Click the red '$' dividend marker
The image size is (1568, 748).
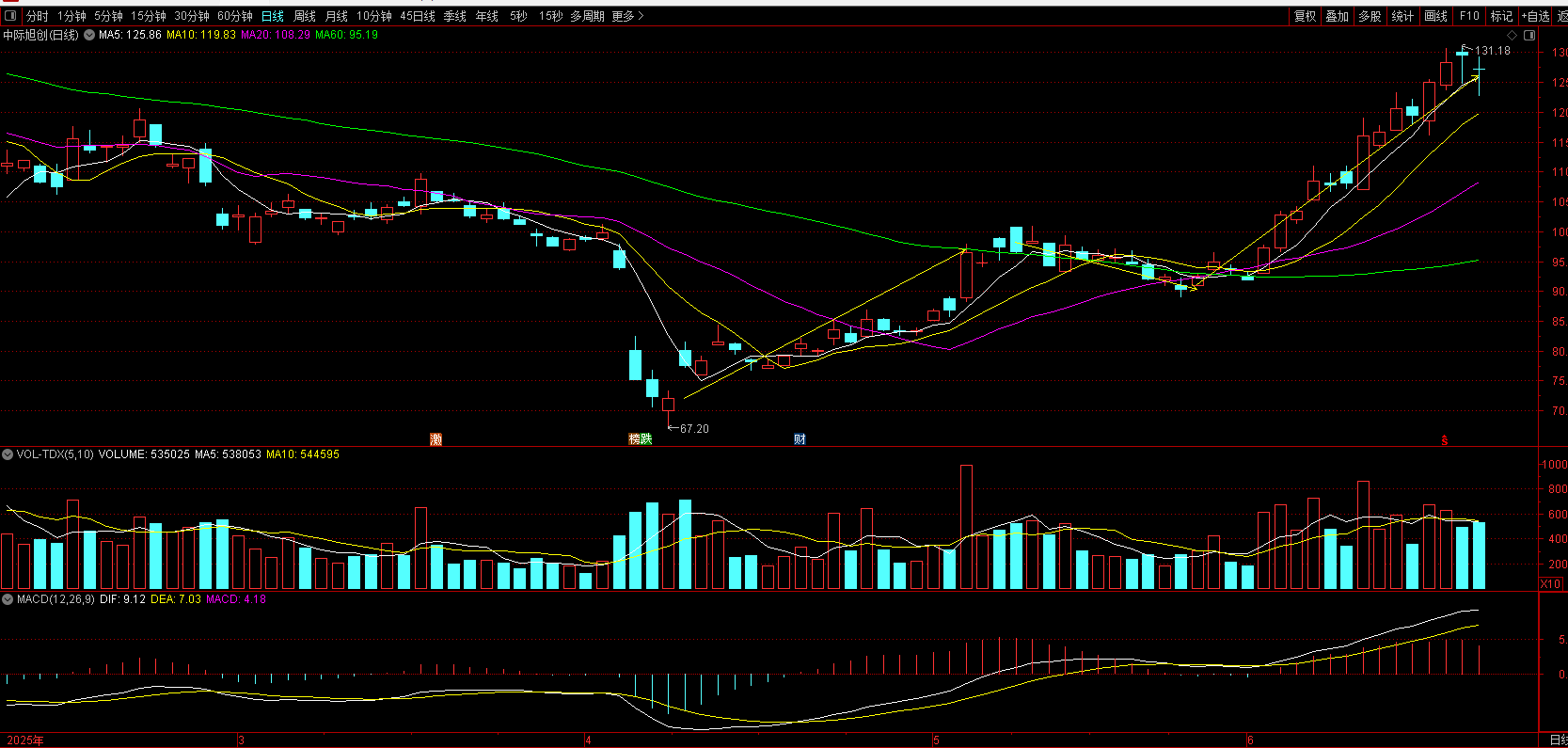pos(1445,440)
